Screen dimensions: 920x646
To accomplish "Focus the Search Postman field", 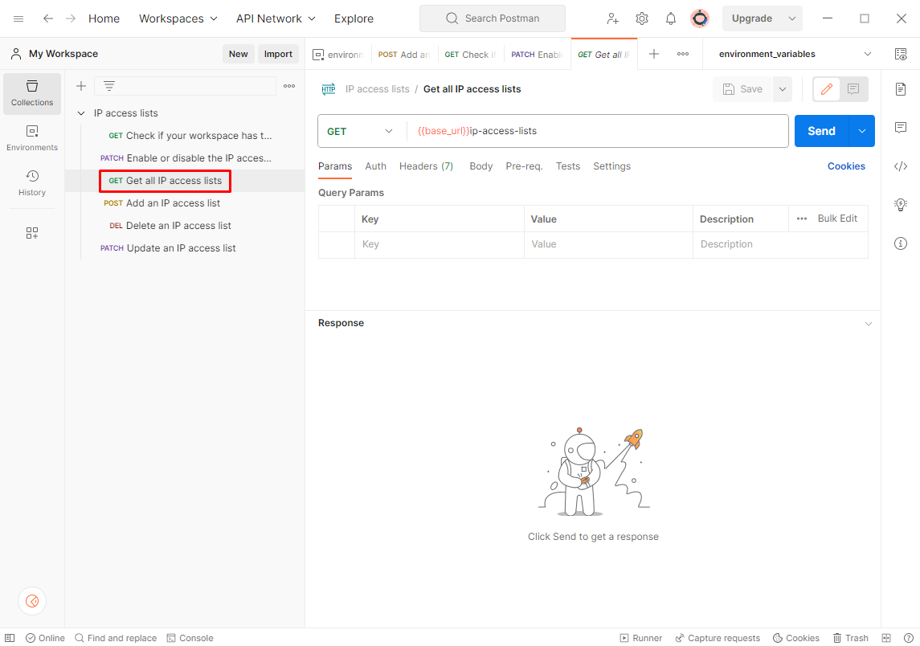I will click(x=492, y=19).
